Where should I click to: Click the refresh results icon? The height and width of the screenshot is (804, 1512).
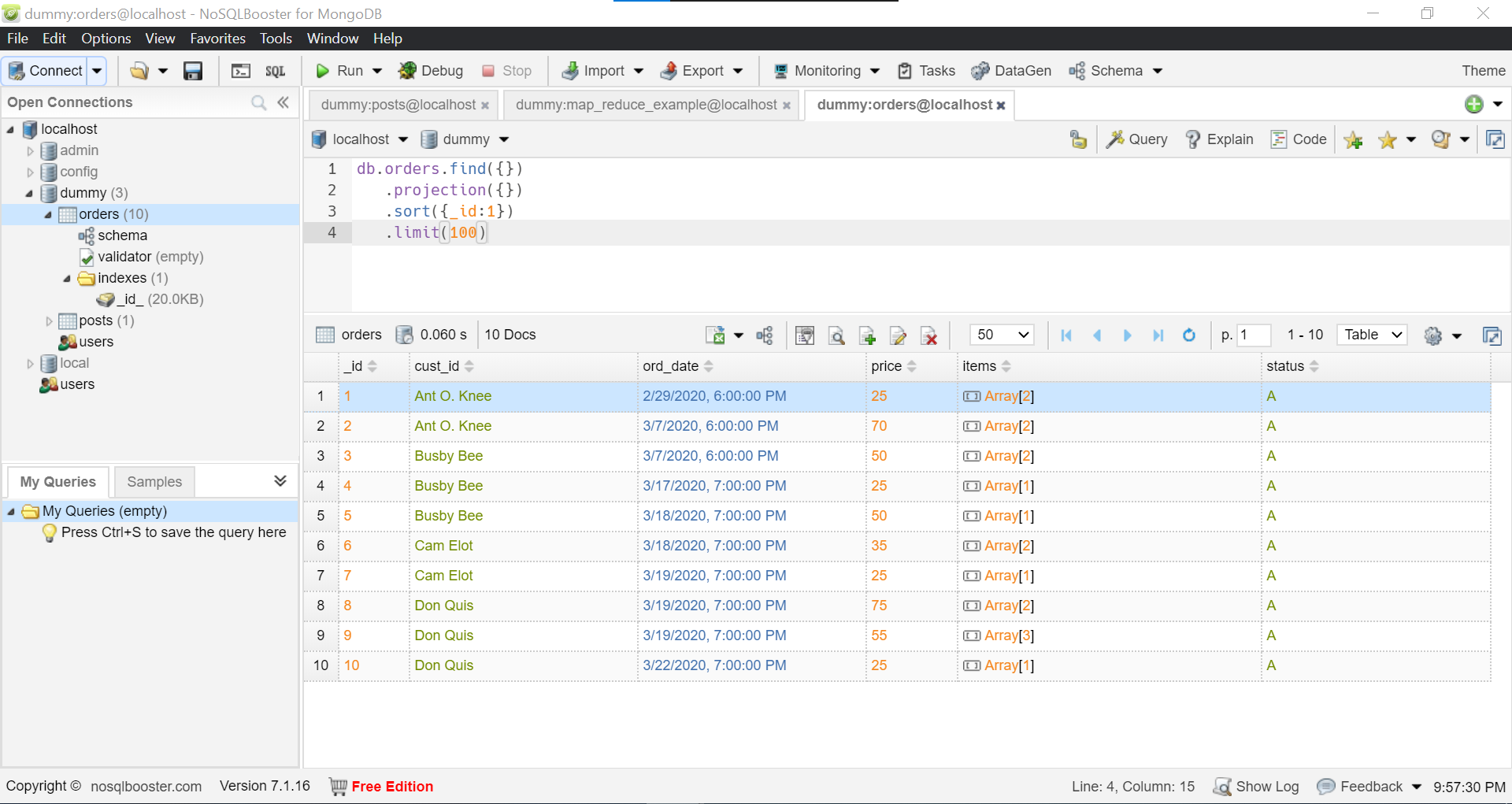pos(1189,335)
